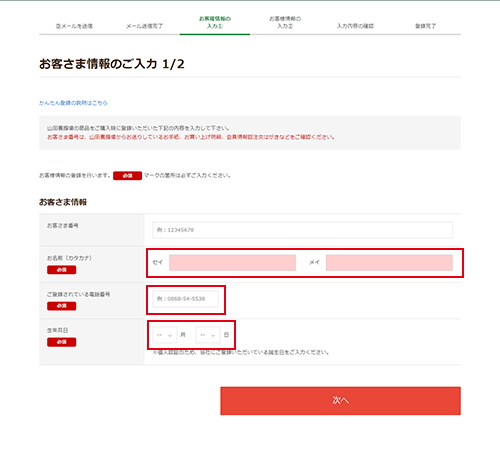The image size is (500, 457).
Task: Click the 必須 badge under 生年月日
Action: pyautogui.click(x=62, y=342)
